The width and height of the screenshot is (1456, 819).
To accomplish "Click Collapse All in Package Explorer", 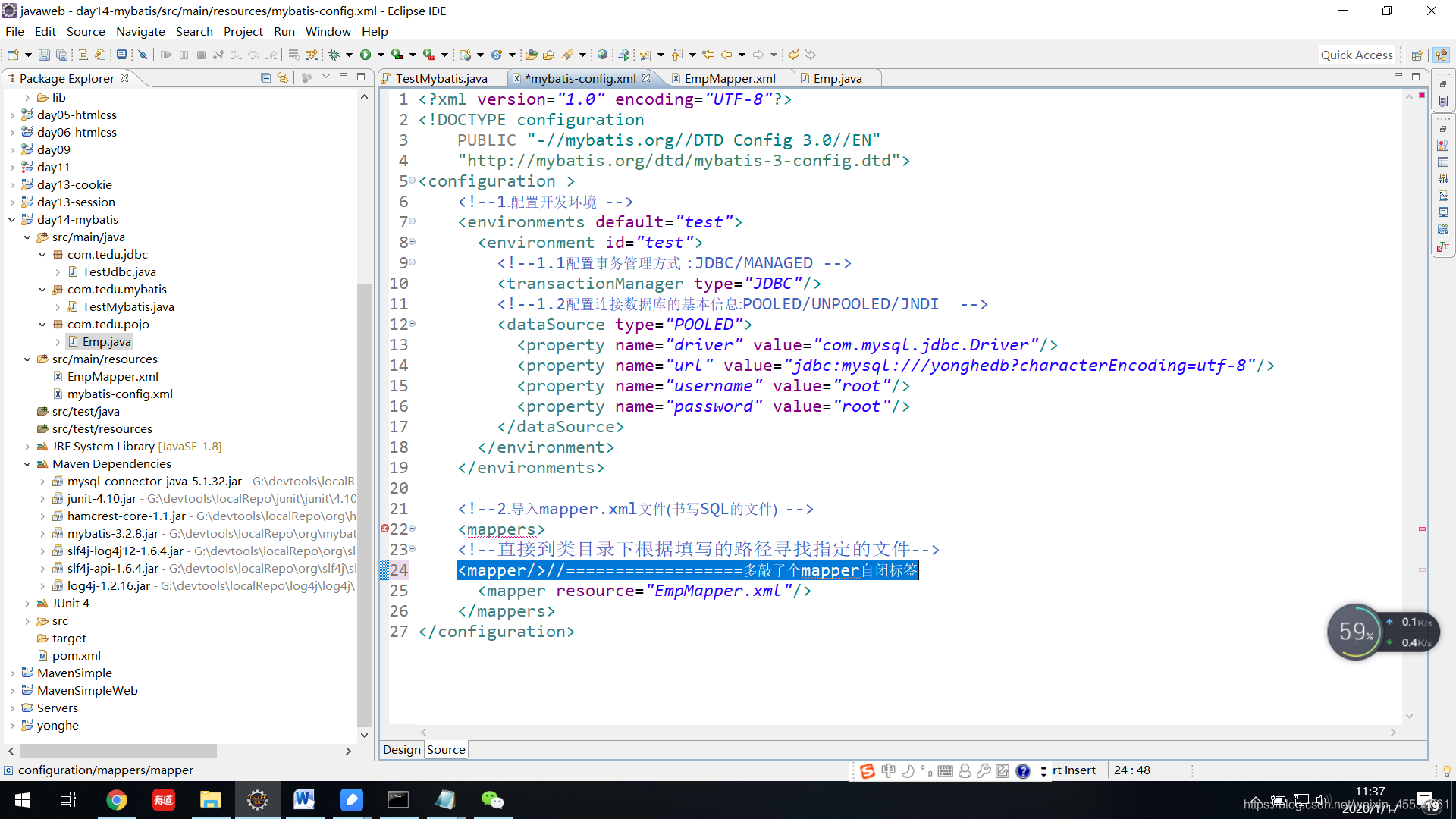I will [x=265, y=77].
